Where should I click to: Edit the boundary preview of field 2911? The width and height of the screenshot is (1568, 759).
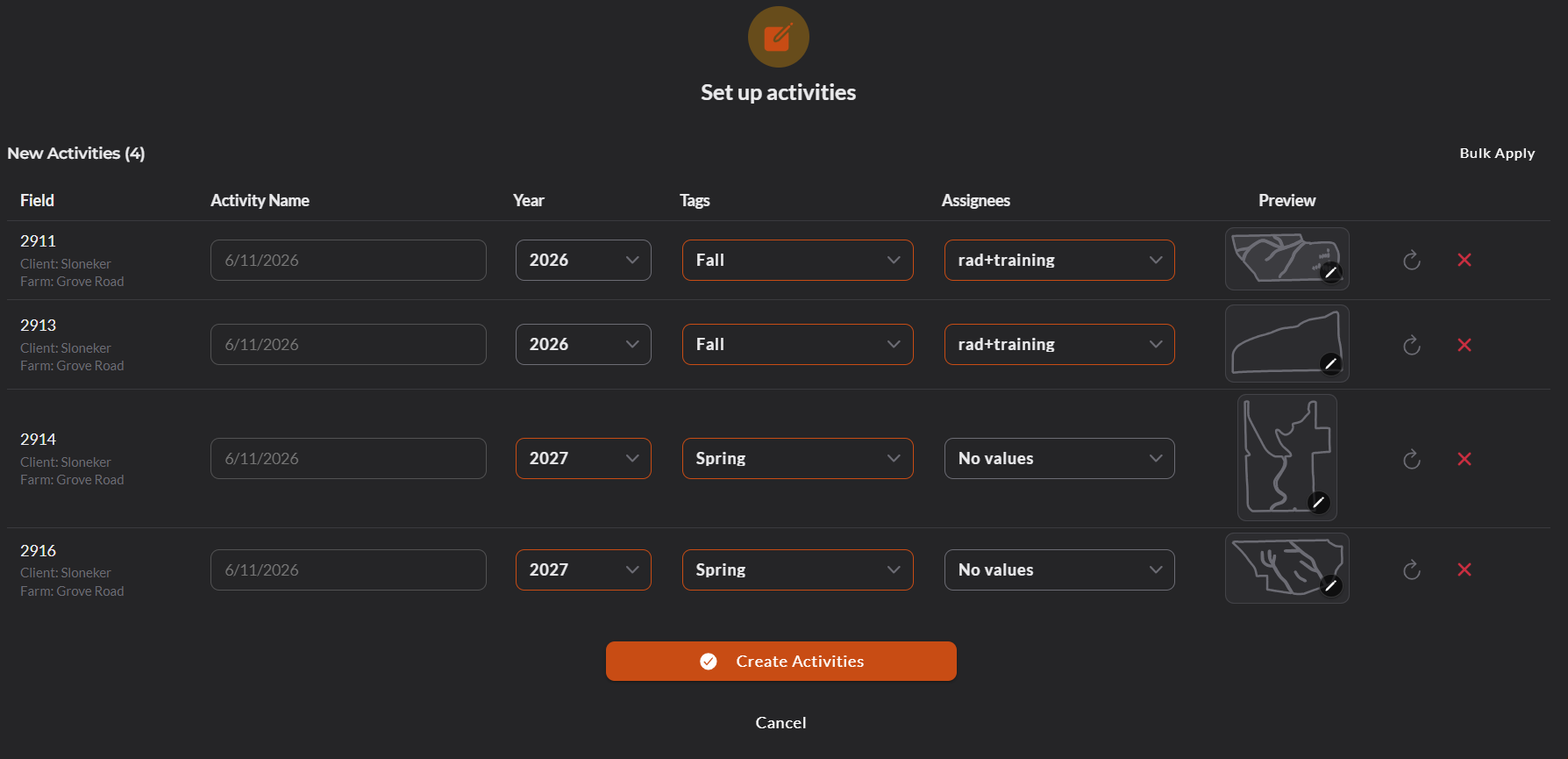pyautogui.click(x=1331, y=272)
